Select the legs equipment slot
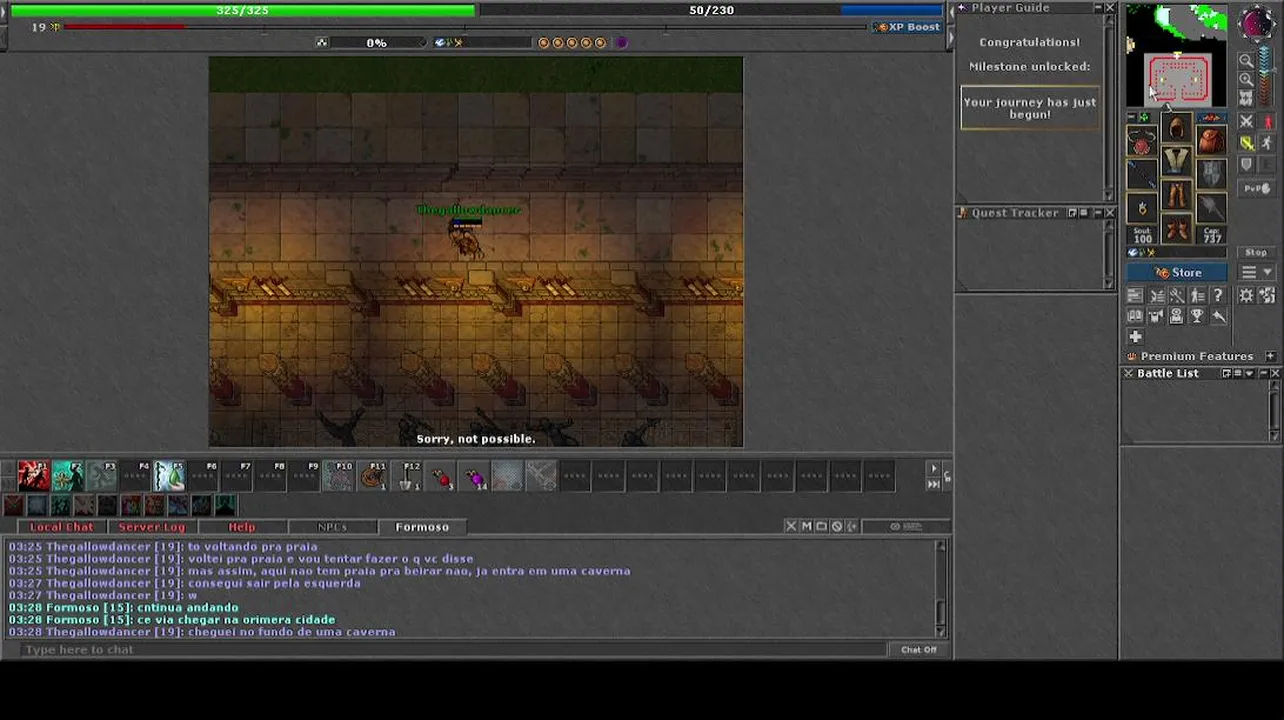The width and height of the screenshot is (1284, 720). (1177, 195)
